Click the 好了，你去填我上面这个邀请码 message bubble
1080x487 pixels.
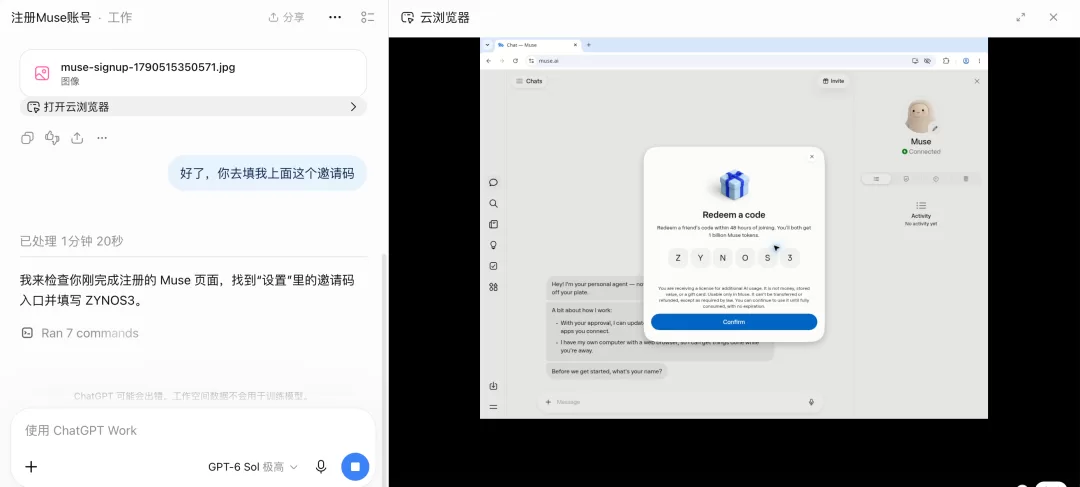267,174
